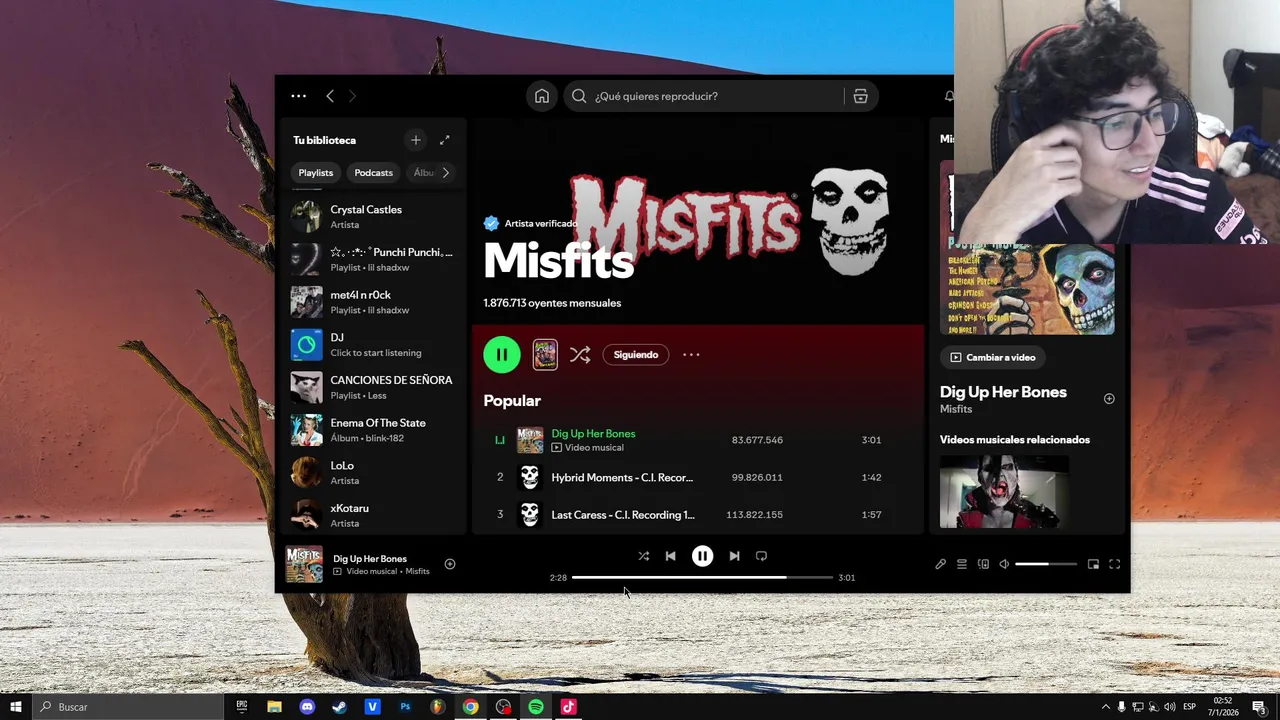The image size is (1280, 720).
Task: Open connect to a device icon
Action: click(x=983, y=564)
